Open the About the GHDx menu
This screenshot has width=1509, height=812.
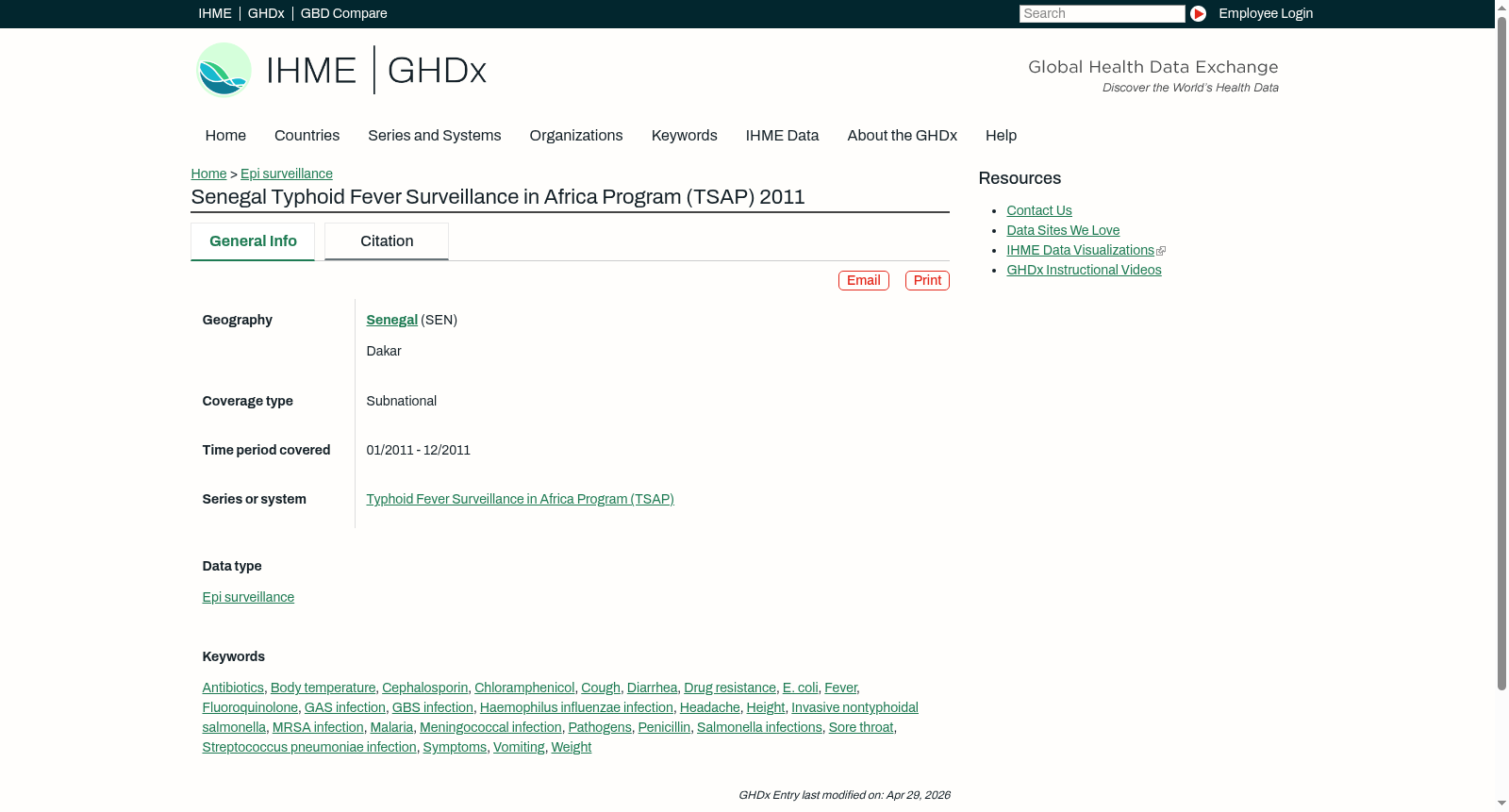coord(903,136)
